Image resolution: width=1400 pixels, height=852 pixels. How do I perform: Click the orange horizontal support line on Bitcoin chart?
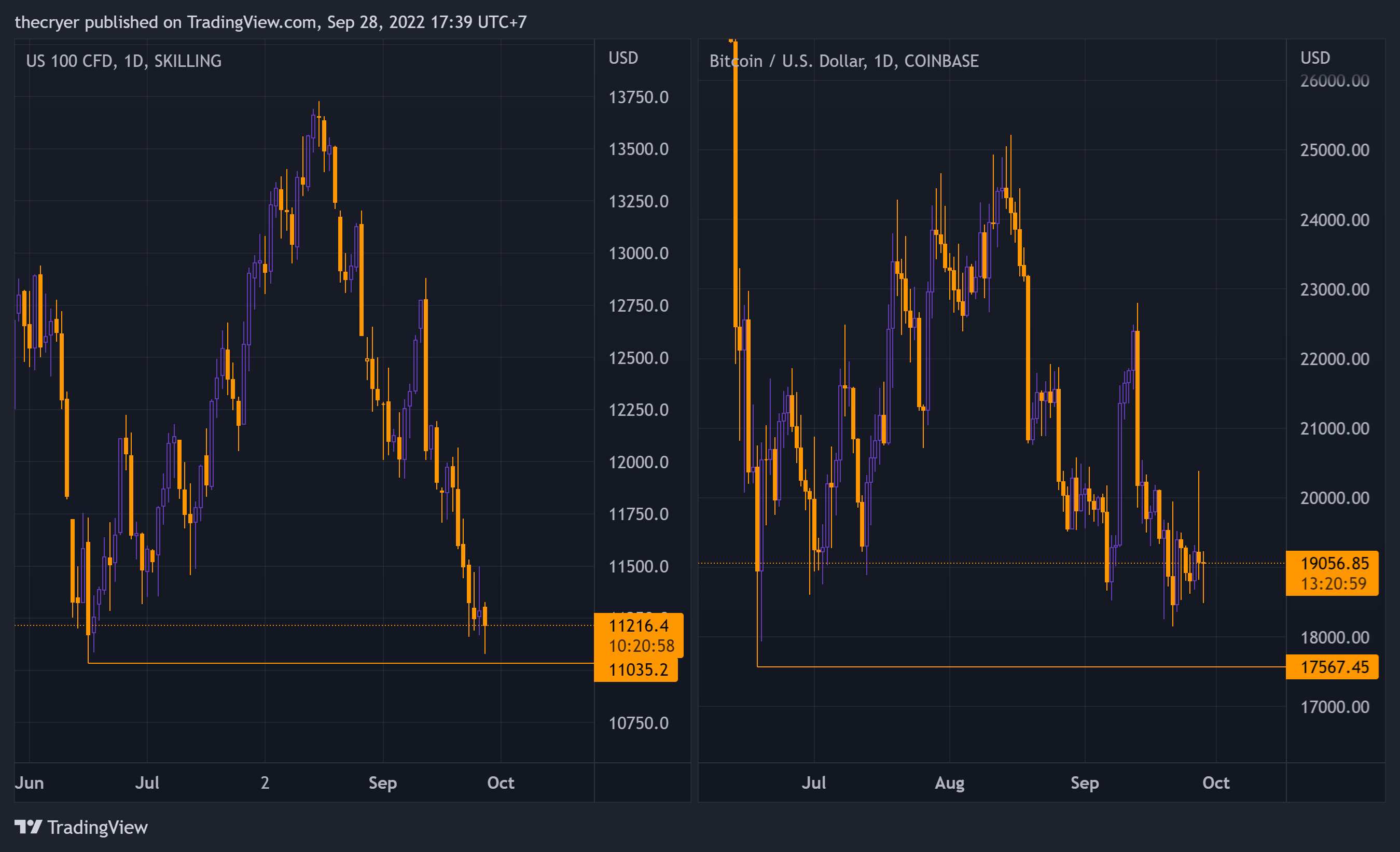[x=1021, y=667]
